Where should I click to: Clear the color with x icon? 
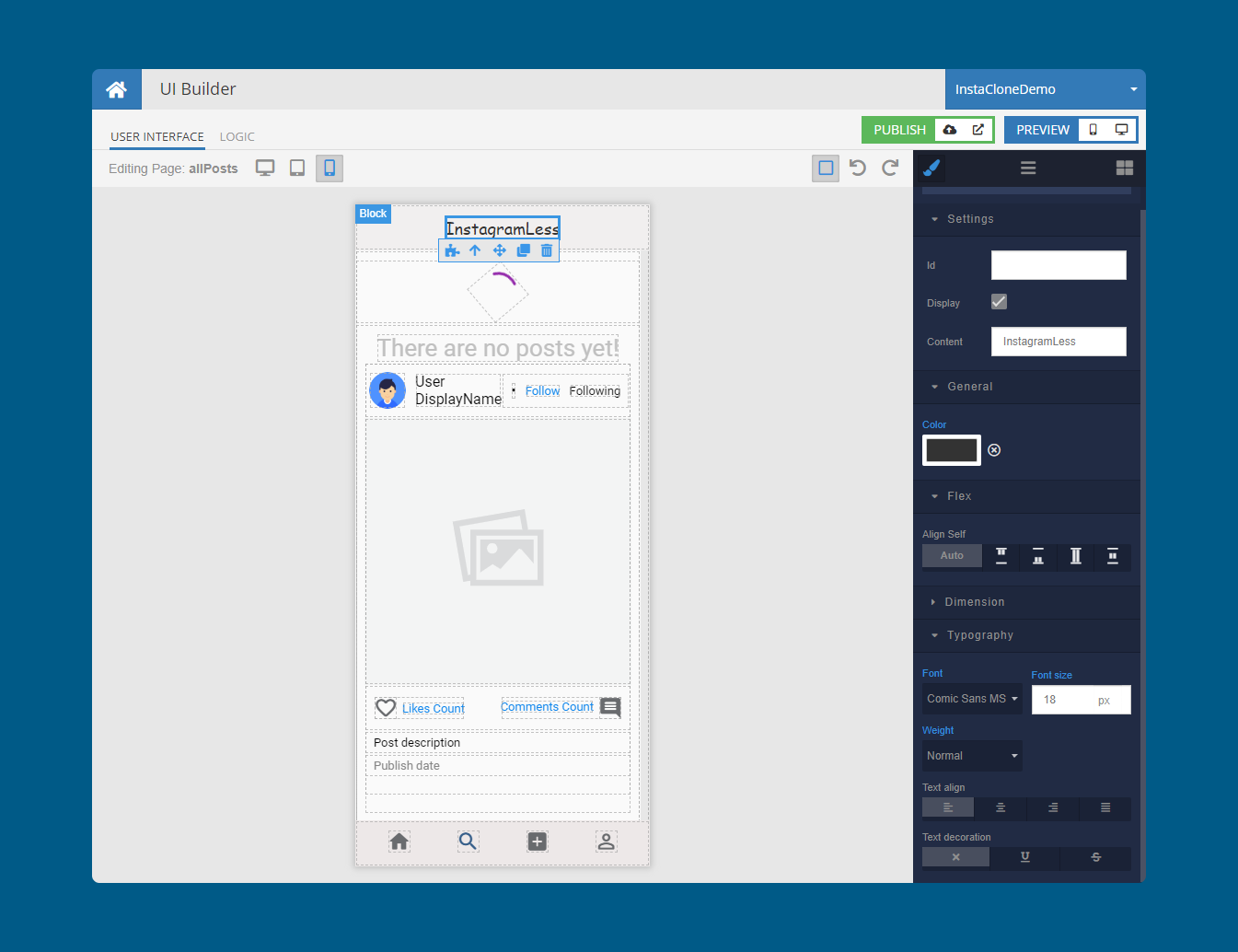[x=994, y=450]
